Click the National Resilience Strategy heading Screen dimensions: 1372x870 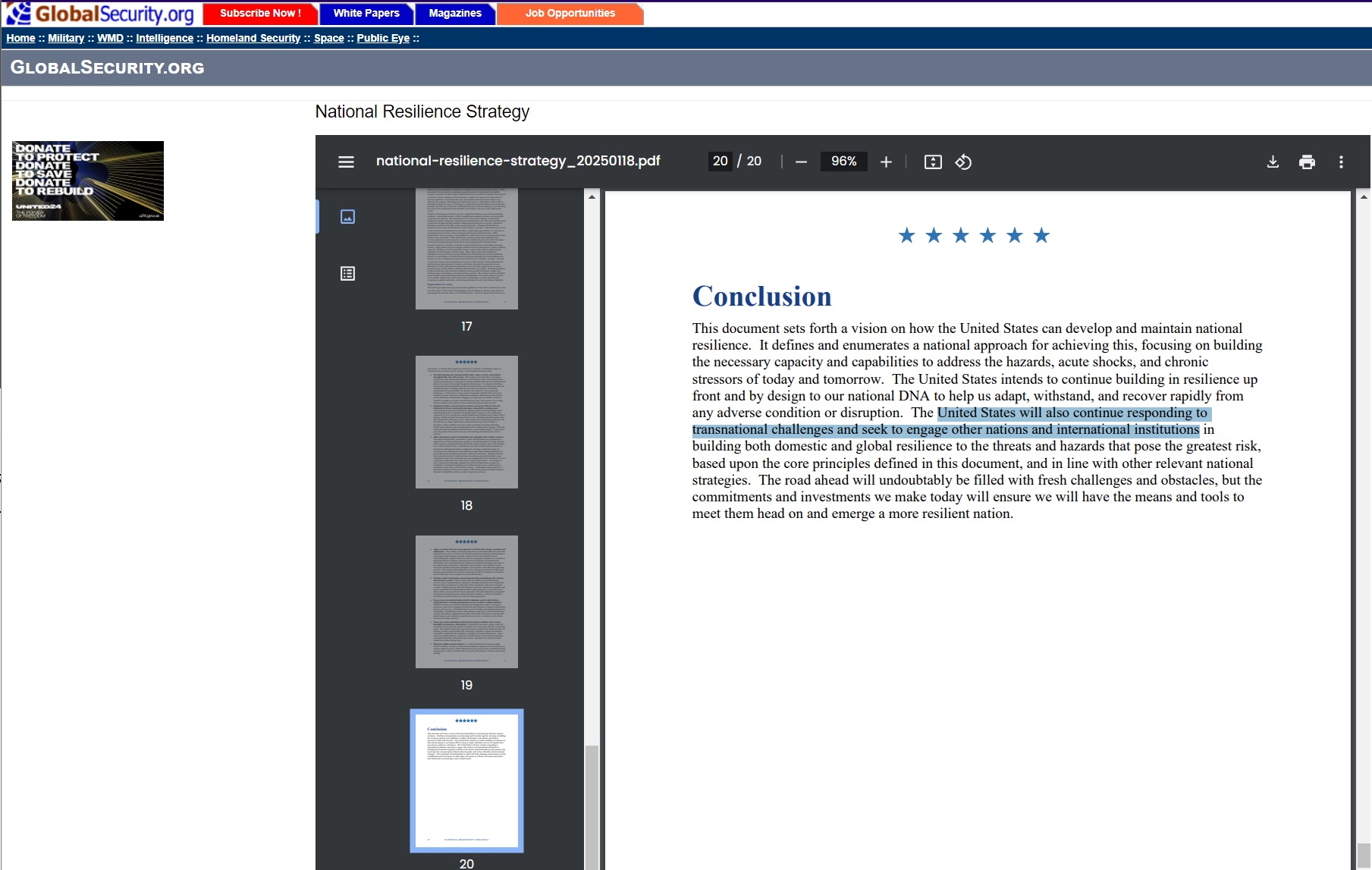(x=422, y=111)
